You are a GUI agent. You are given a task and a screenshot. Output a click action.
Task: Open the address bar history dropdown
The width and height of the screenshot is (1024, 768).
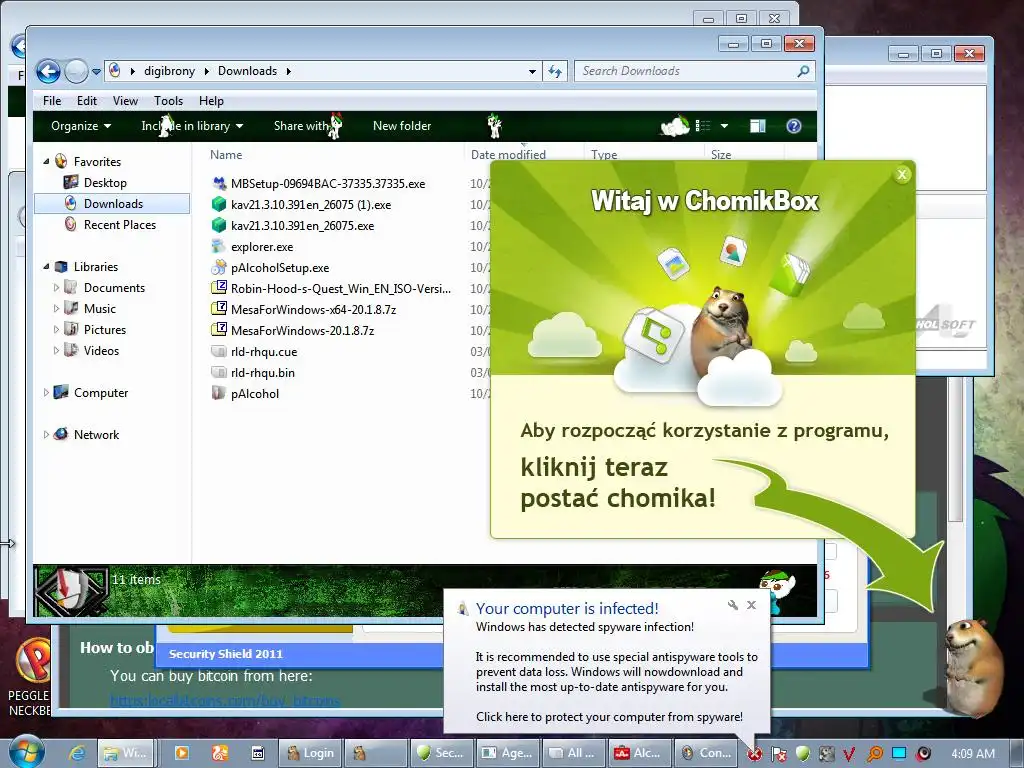tap(532, 71)
